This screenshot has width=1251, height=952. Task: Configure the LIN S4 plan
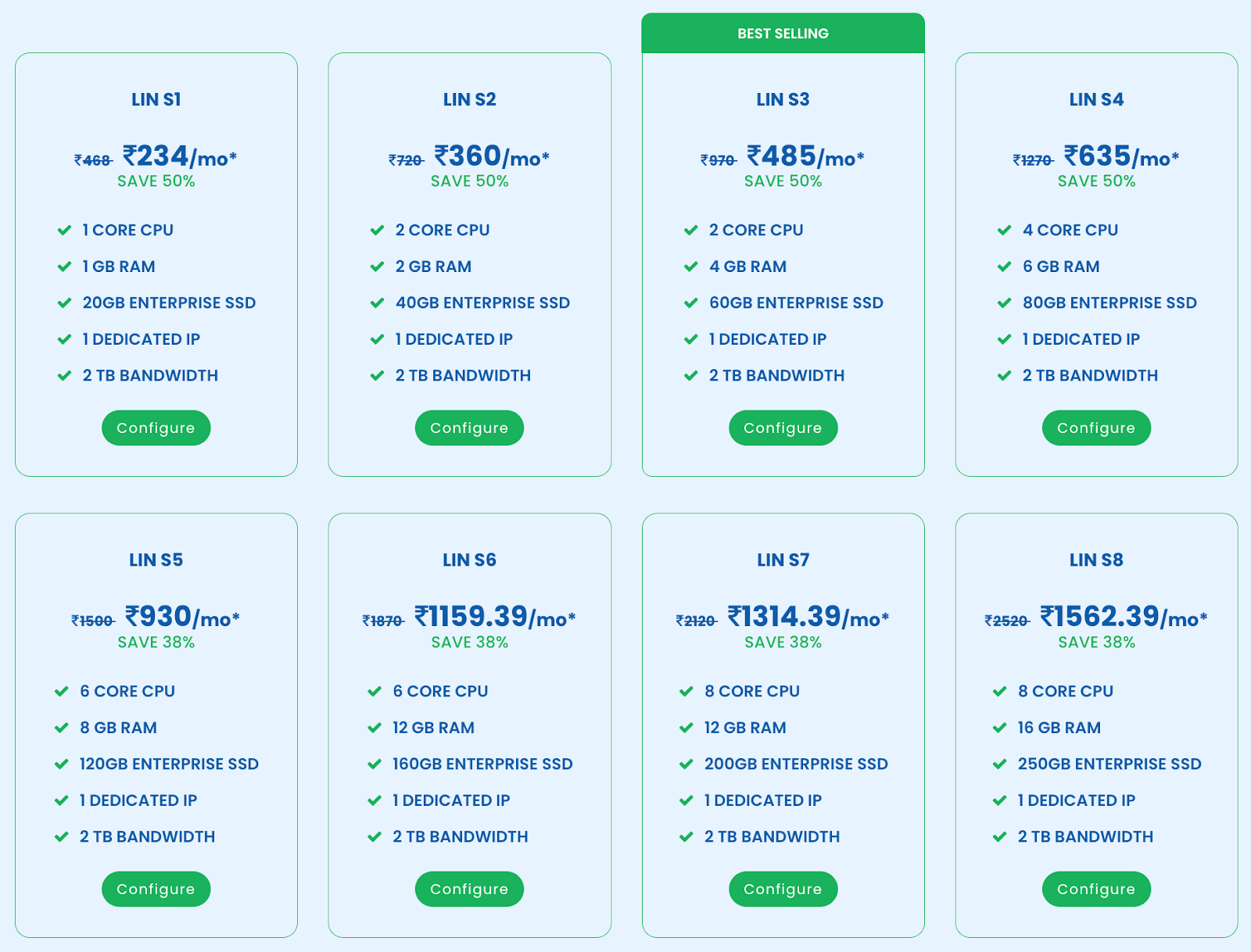click(1096, 428)
